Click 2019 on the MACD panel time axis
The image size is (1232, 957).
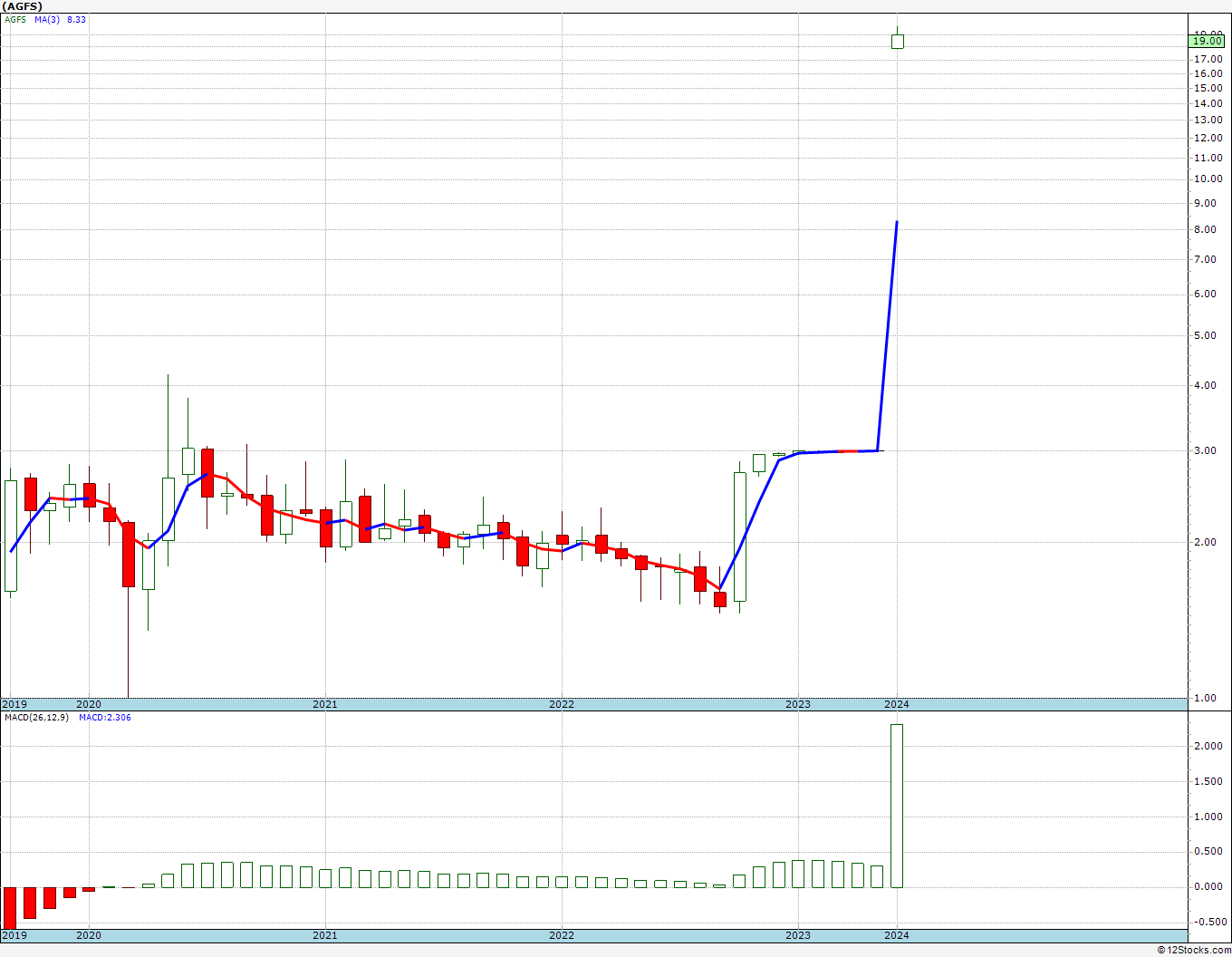(14, 935)
